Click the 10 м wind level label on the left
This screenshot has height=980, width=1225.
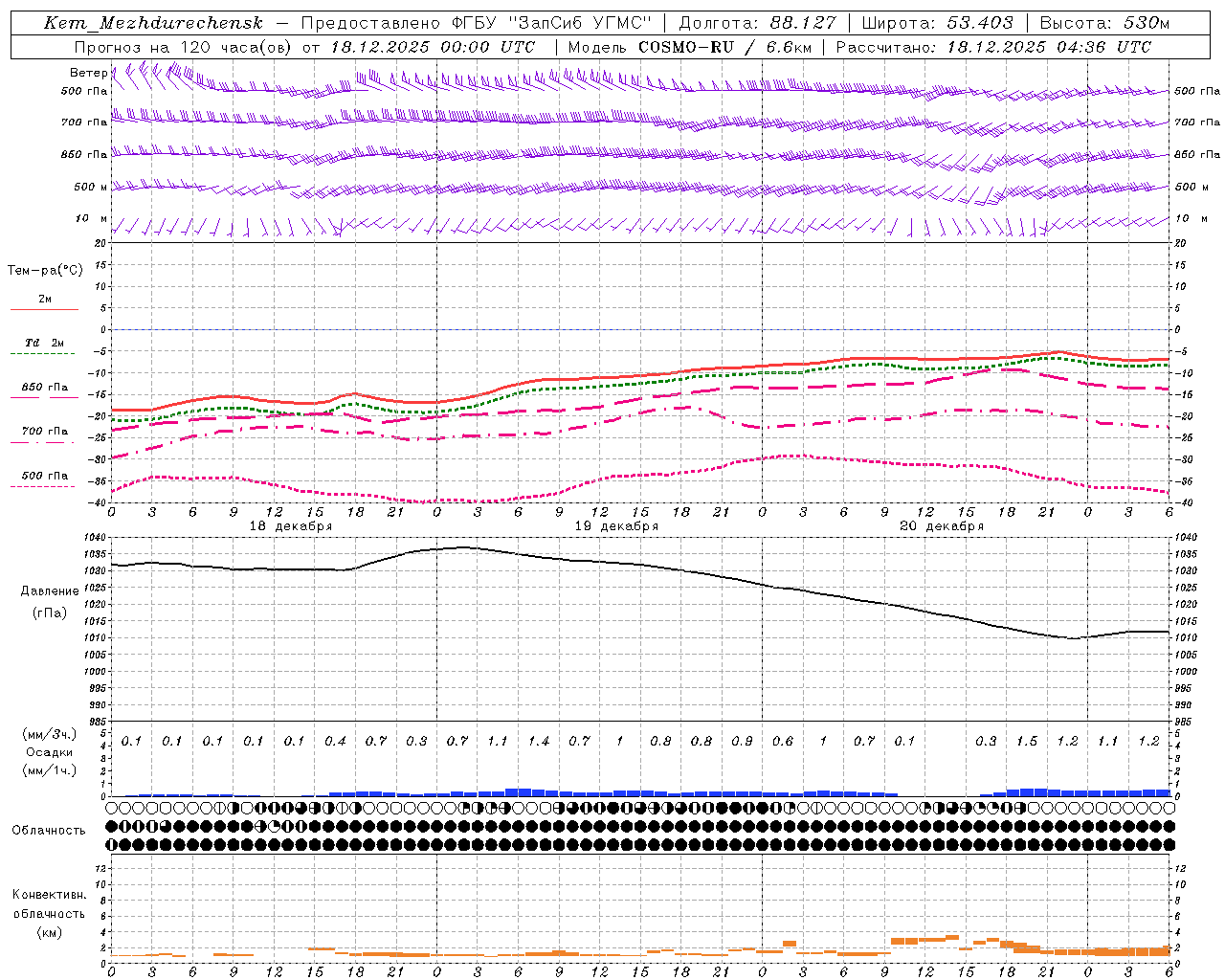pyautogui.click(x=92, y=219)
